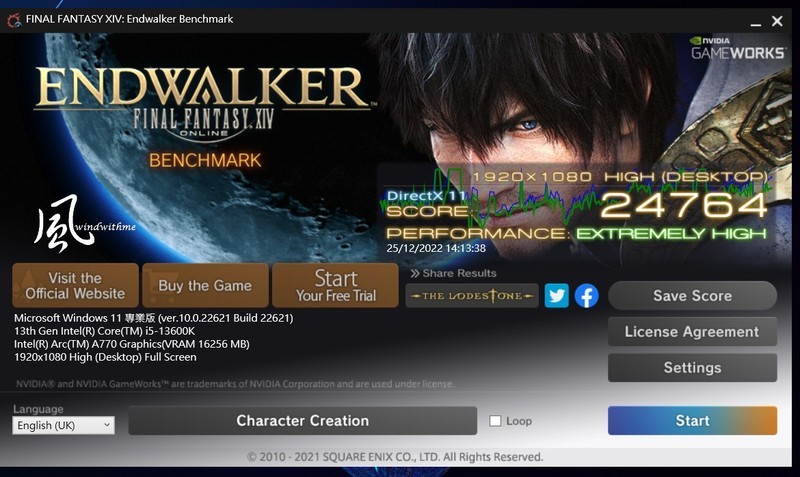The image size is (800, 477).
Task: Share results on Facebook icon
Action: [x=587, y=296]
